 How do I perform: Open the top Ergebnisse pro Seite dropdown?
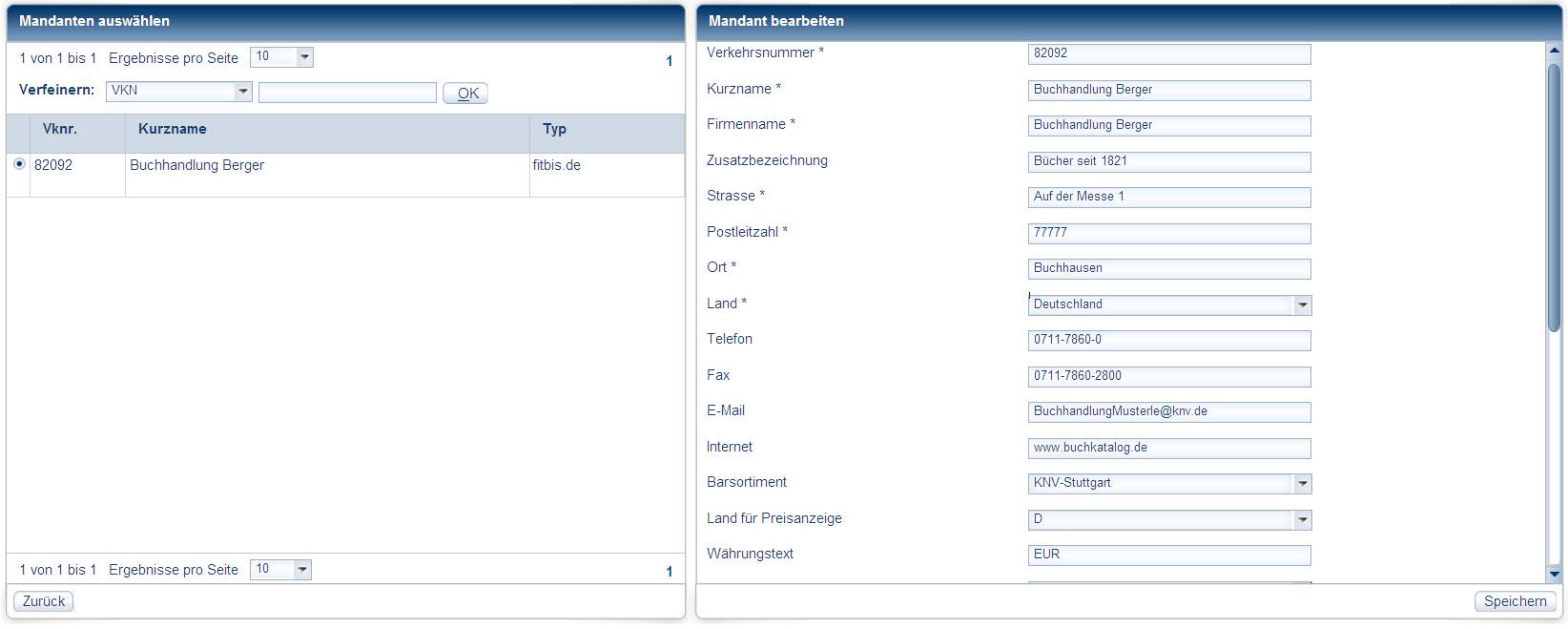coord(304,57)
